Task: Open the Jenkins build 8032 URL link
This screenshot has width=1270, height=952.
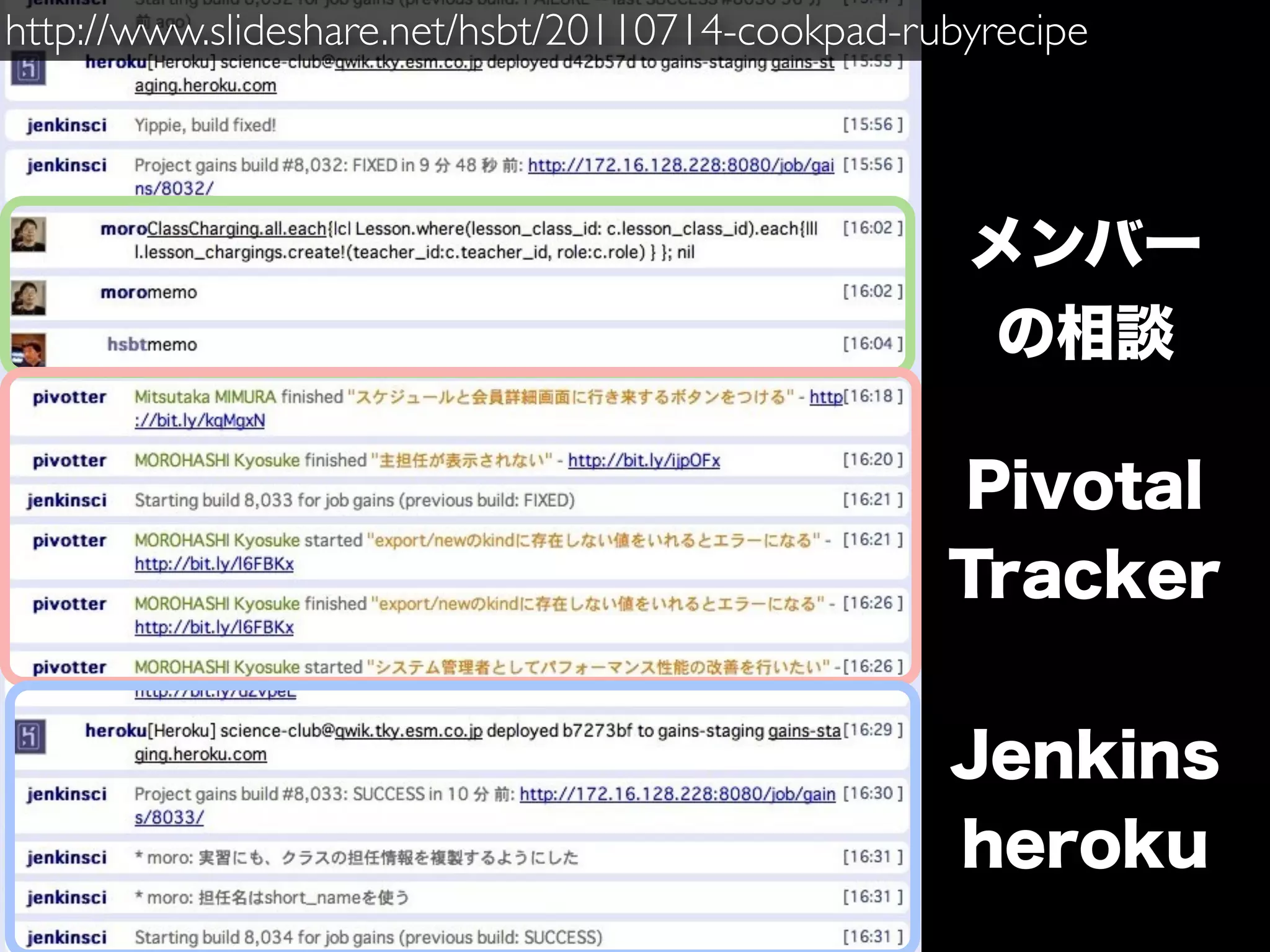Action: click(x=680, y=165)
